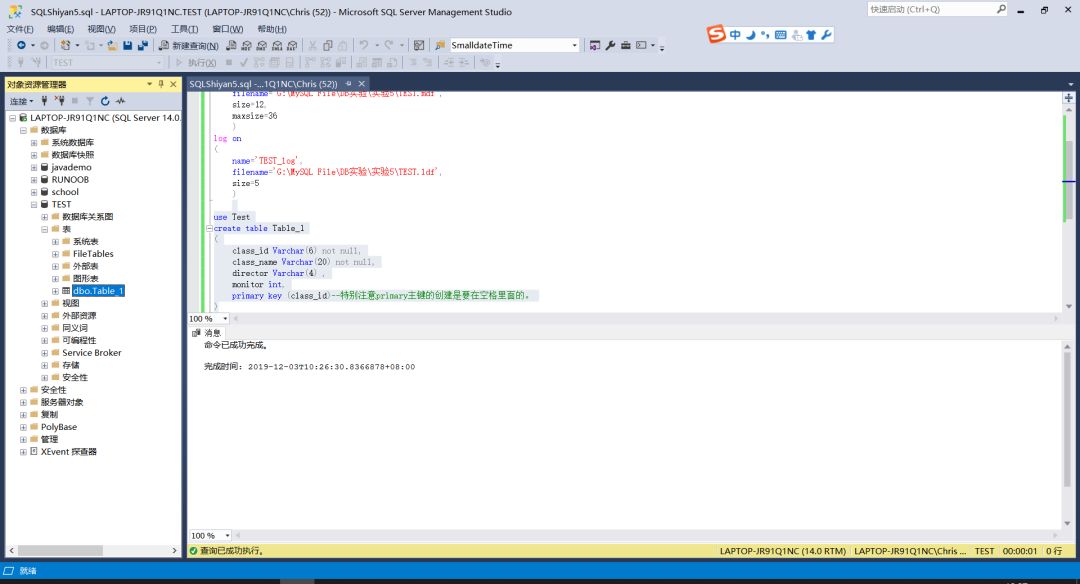Click the 新建查询(N) button
Viewport: 1080px width, 584px height.
[188, 45]
